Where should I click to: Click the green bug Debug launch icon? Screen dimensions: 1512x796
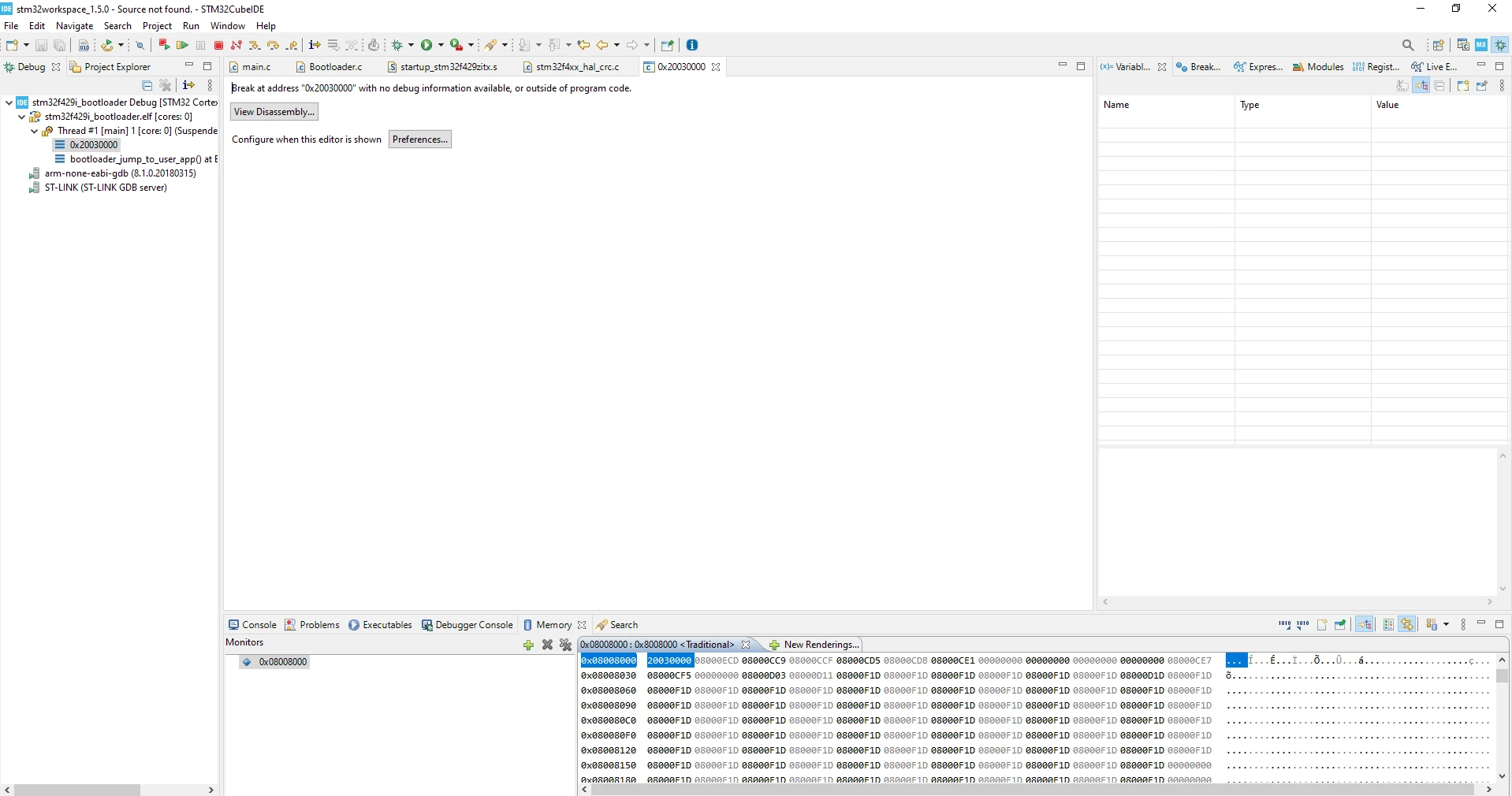[x=398, y=45]
